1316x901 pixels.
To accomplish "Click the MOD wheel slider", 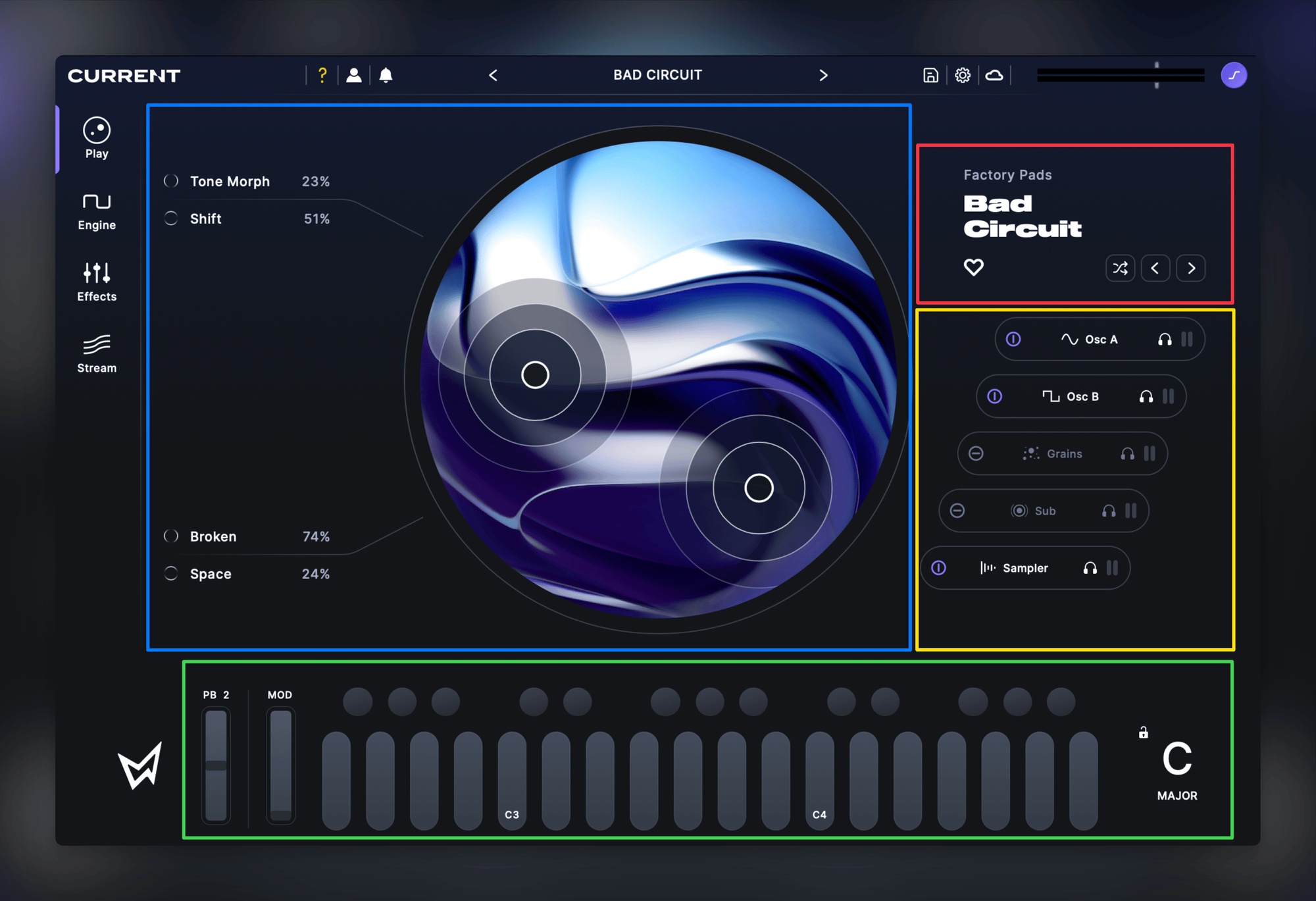I will pyautogui.click(x=281, y=765).
